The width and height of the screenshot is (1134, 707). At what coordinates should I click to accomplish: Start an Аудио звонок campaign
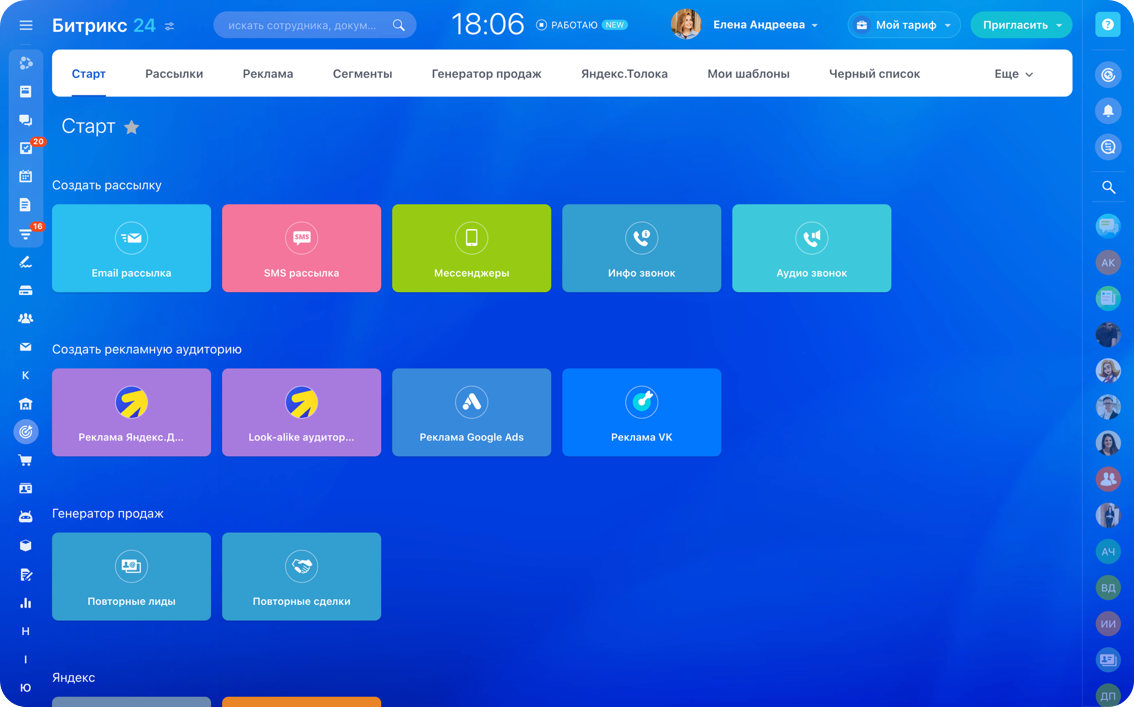(x=811, y=248)
